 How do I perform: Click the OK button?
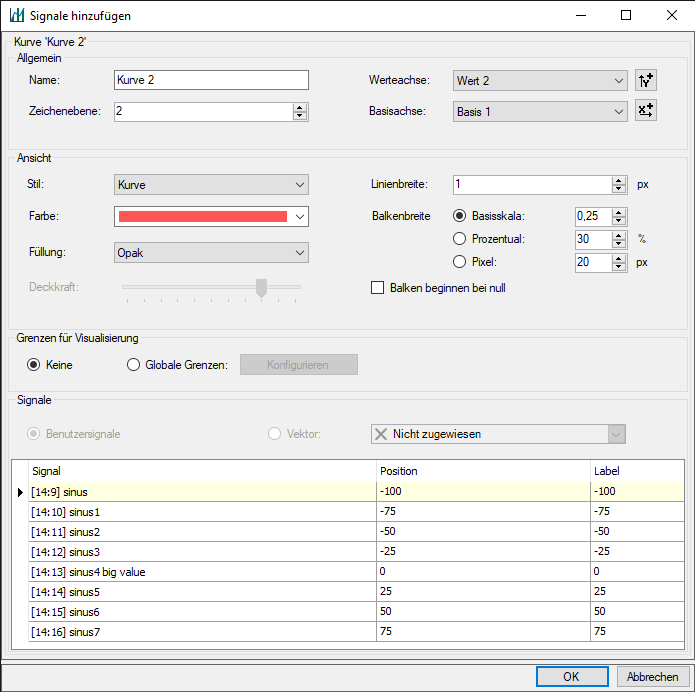[571, 676]
